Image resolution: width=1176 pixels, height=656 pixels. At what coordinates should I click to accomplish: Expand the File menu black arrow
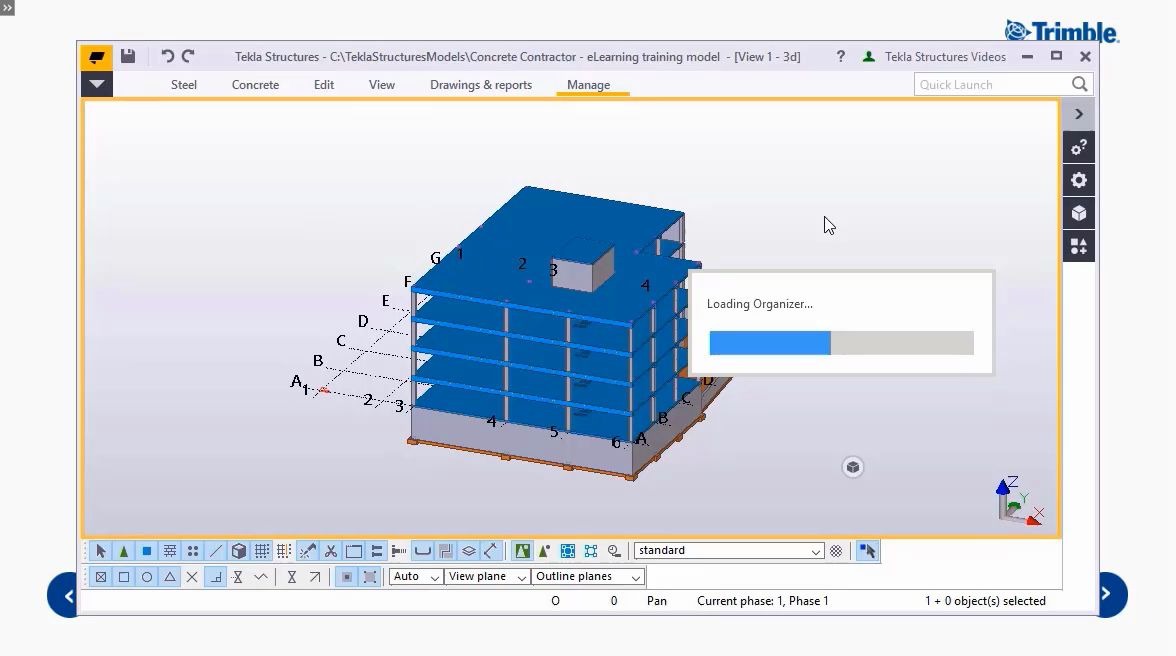[97, 84]
